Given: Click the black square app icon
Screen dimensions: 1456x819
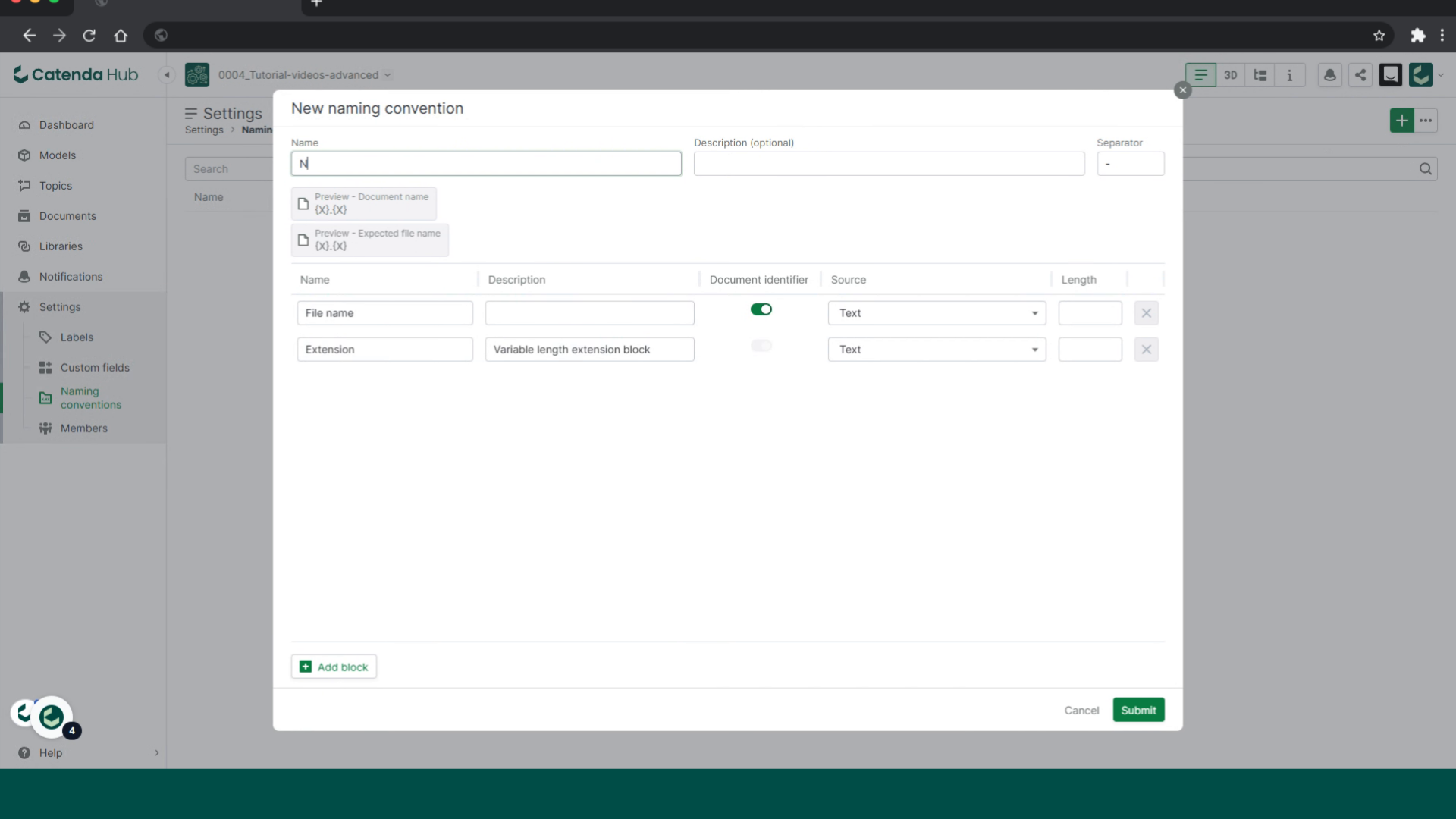Looking at the screenshot, I should tap(1391, 75).
